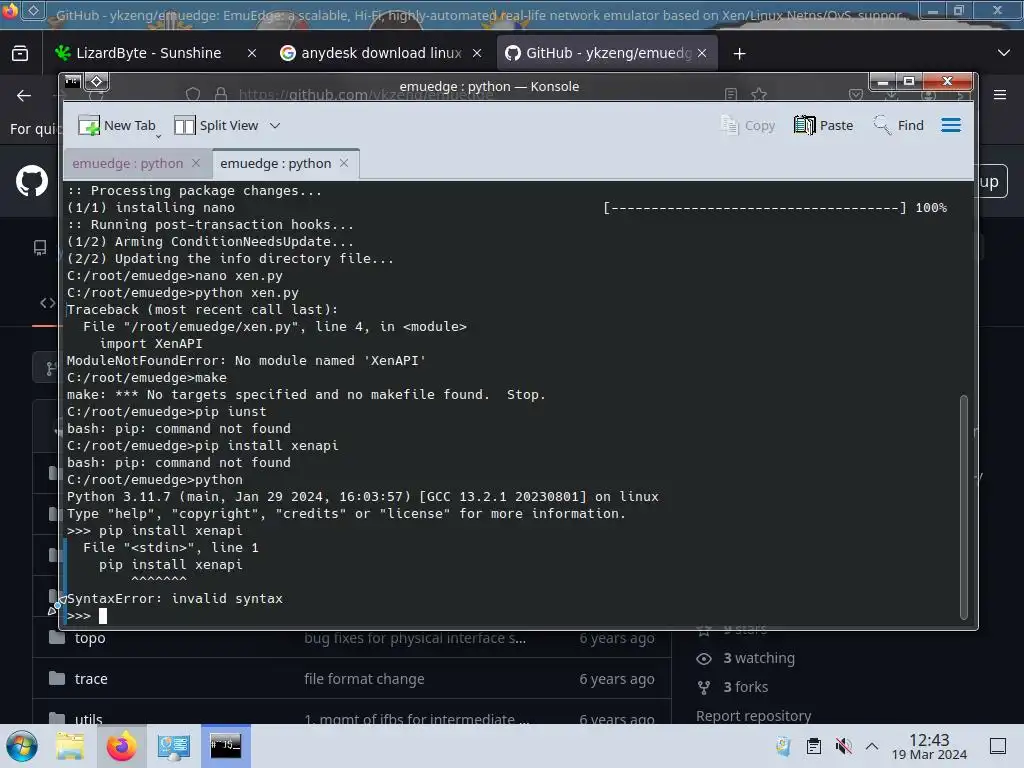Toggle the Konsole keep-on-all-desktops pin icon
The width and height of the screenshot is (1024, 768).
96,82
